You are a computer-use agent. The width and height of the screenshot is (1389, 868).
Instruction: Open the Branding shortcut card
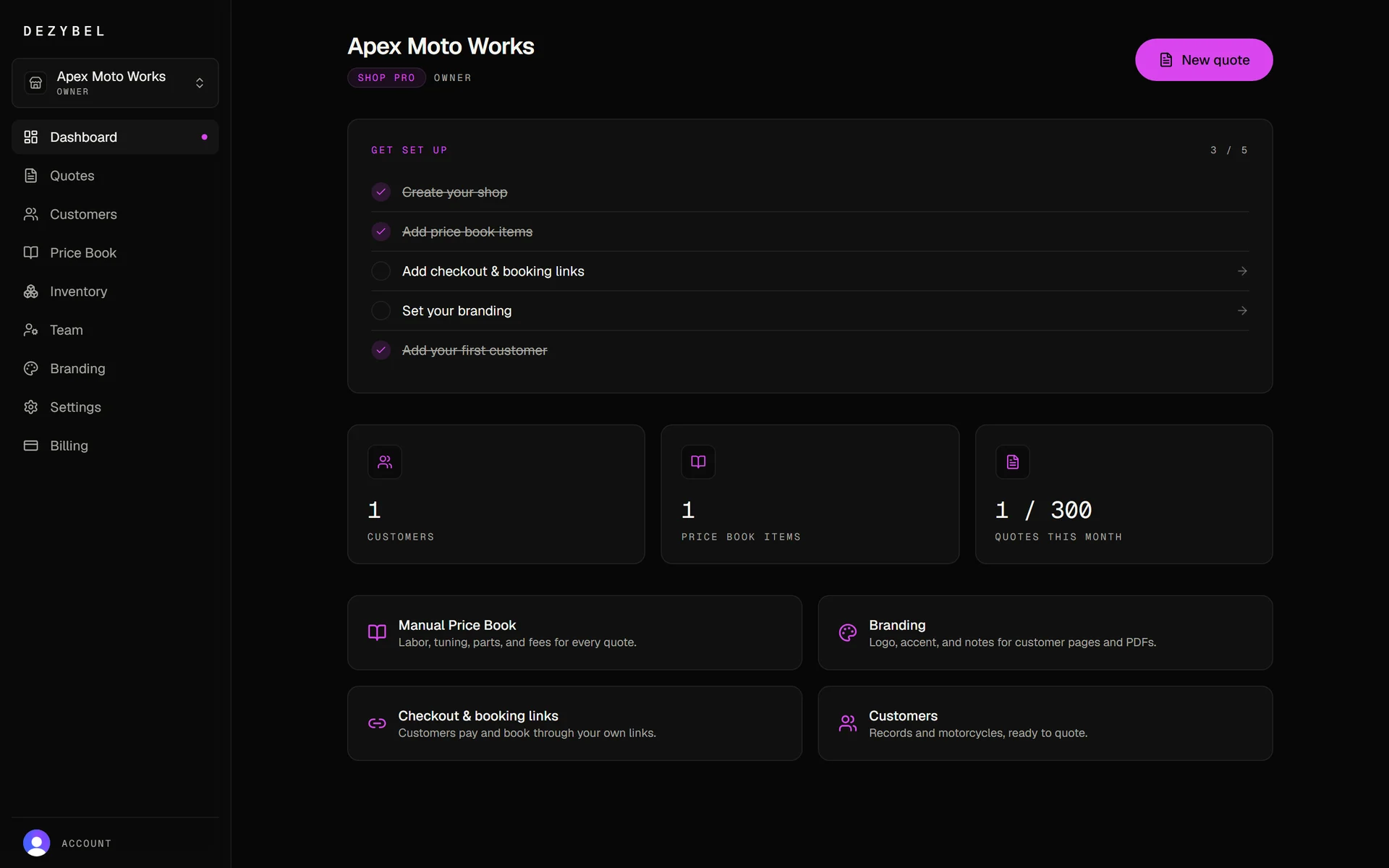1045,633
